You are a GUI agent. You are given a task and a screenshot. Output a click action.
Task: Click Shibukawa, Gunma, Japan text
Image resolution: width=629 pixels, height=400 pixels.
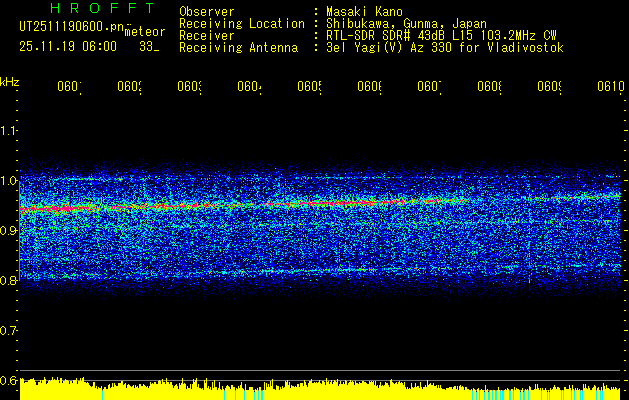click(x=406, y=24)
